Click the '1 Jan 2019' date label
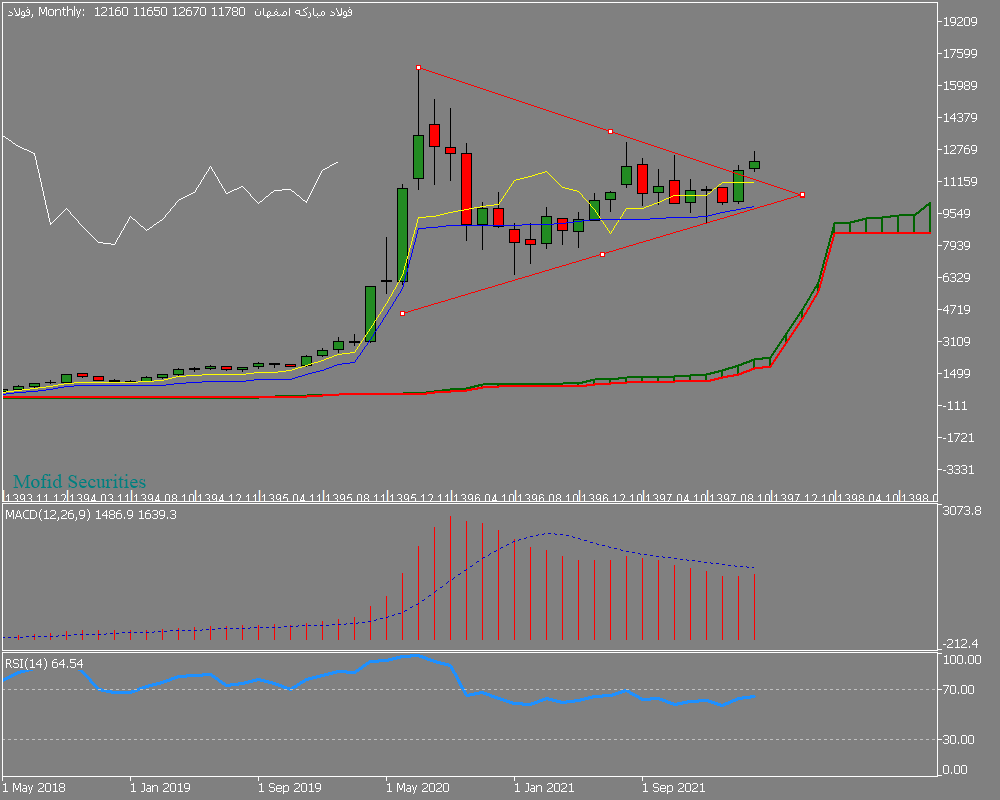 [x=160, y=787]
